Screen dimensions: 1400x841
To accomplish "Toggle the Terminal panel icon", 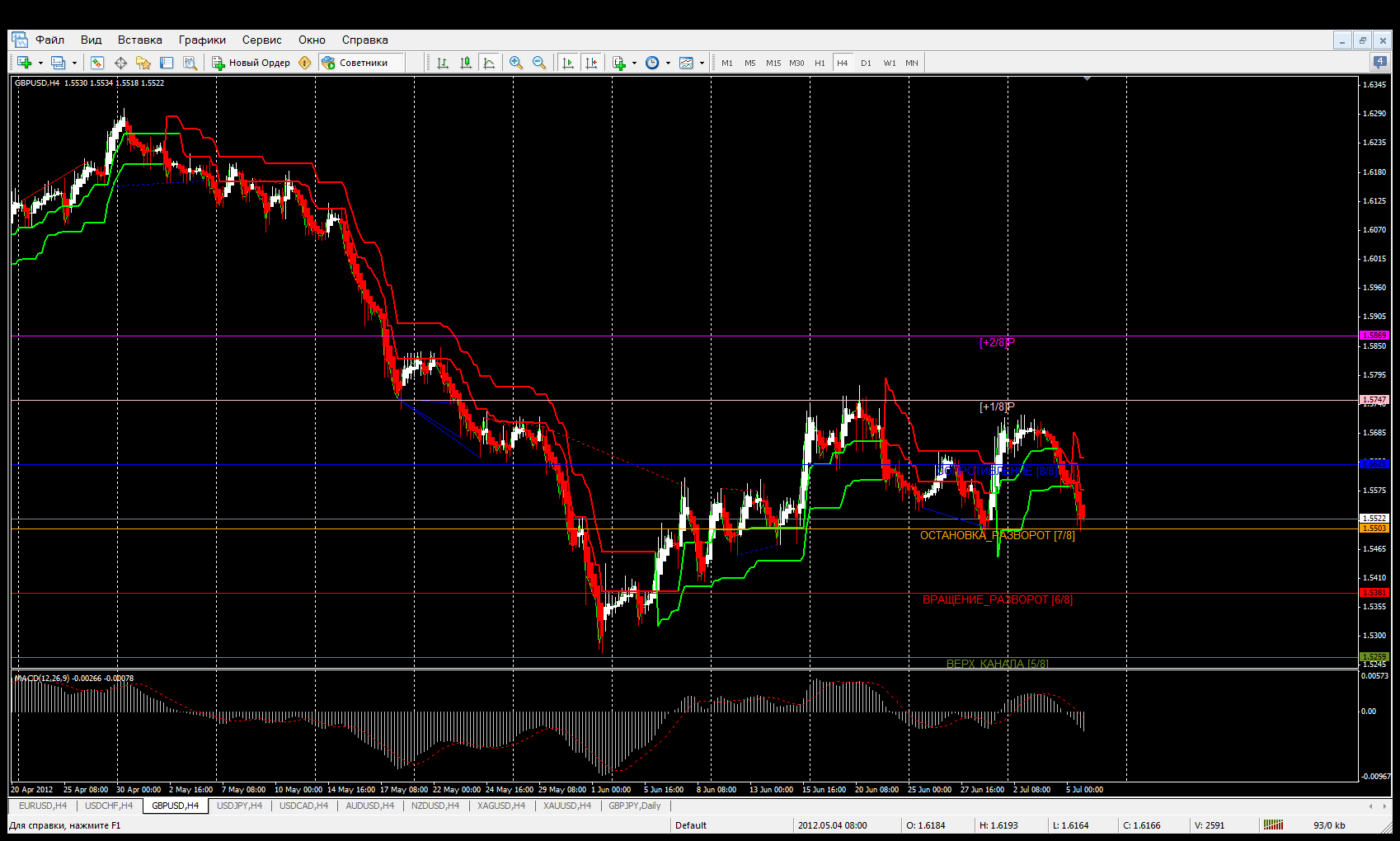I will coord(167,63).
